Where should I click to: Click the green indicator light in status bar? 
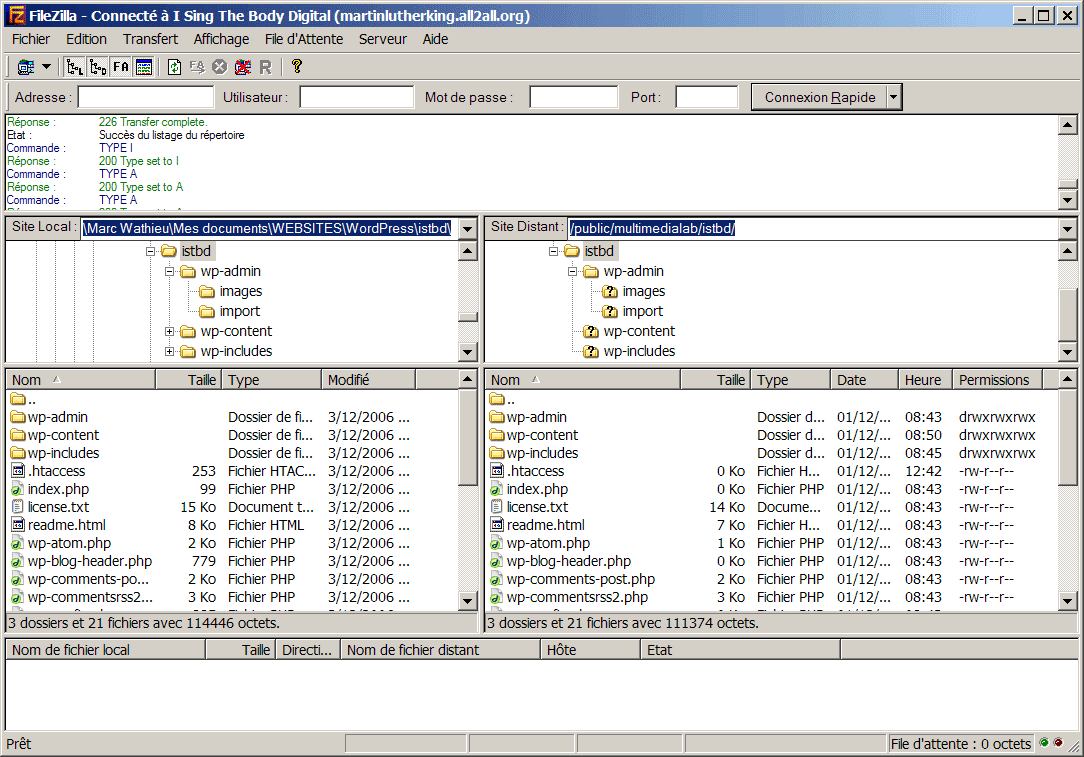click(x=1044, y=742)
